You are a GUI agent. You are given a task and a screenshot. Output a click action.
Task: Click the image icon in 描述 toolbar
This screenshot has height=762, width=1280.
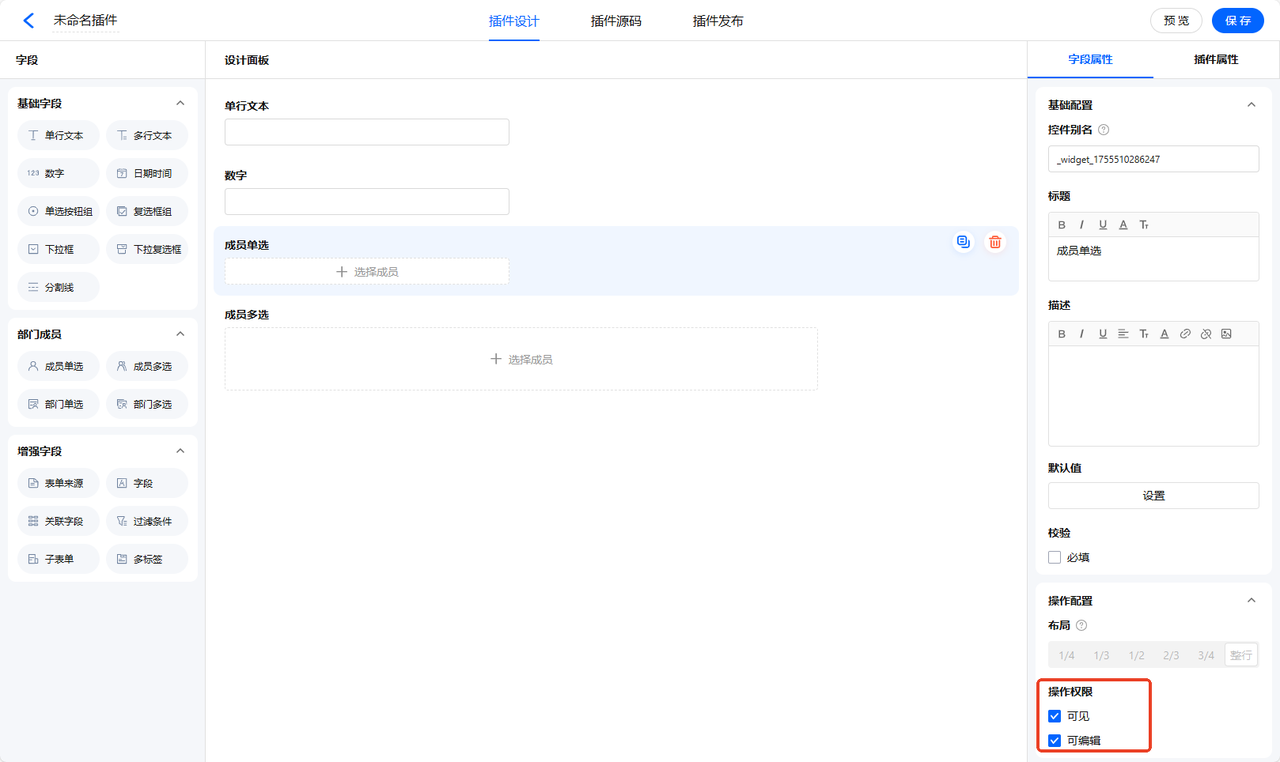point(1226,334)
